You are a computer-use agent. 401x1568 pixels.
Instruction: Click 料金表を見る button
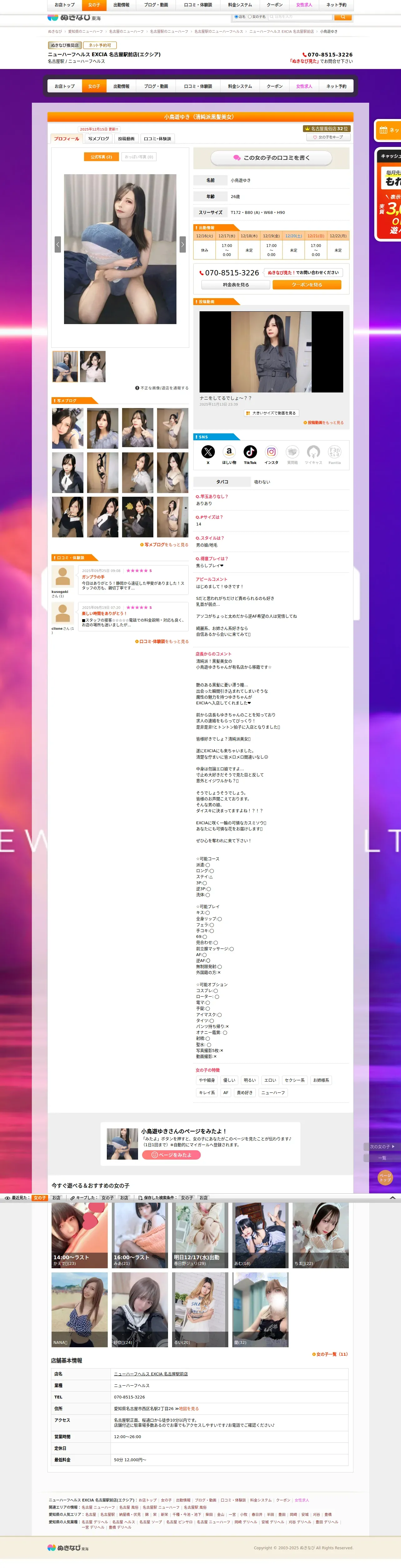[235, 285]
